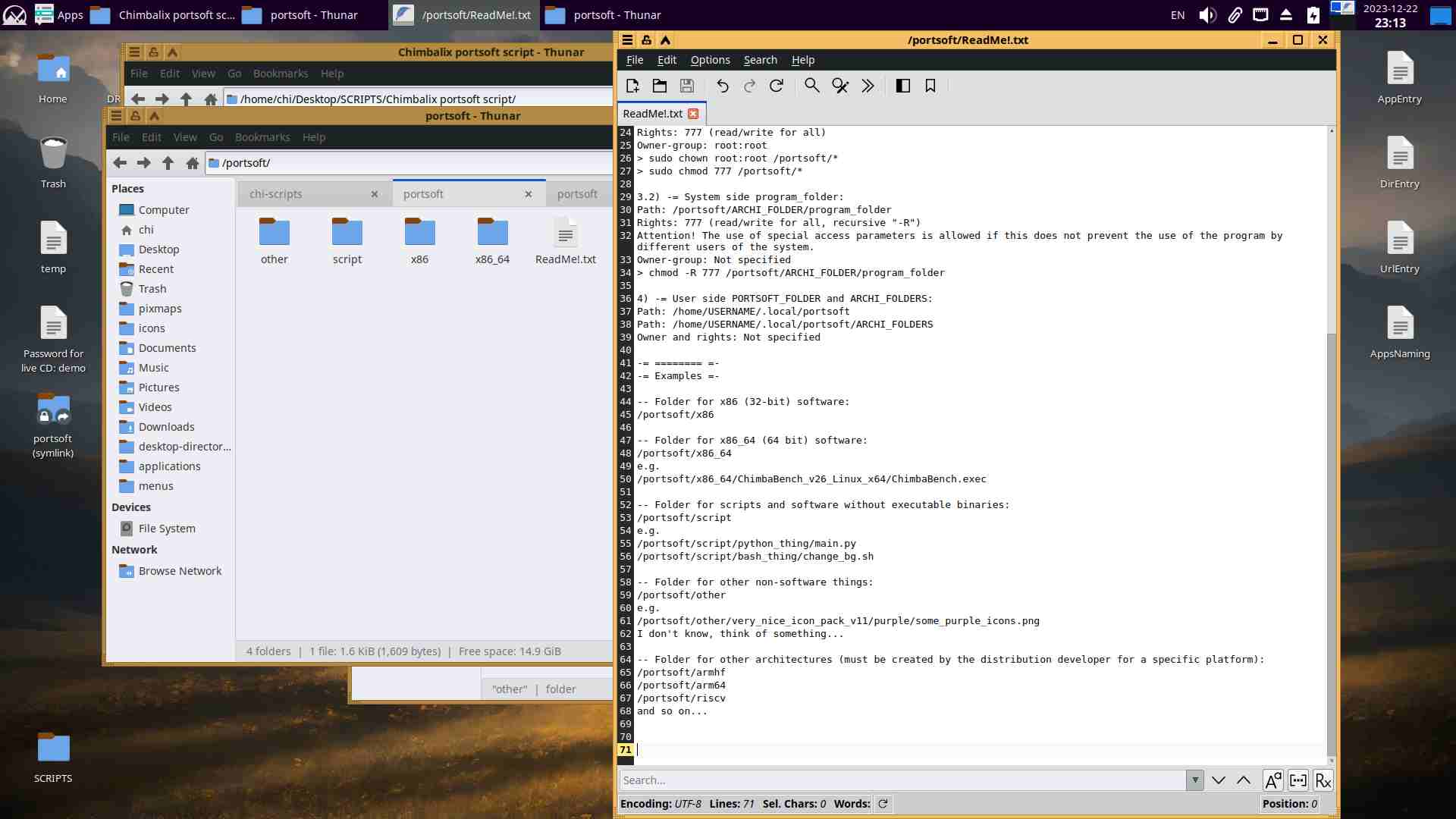Create a new document in the text editor
Viewport: 1456px width, 819px height.
(x=632, y=86)
